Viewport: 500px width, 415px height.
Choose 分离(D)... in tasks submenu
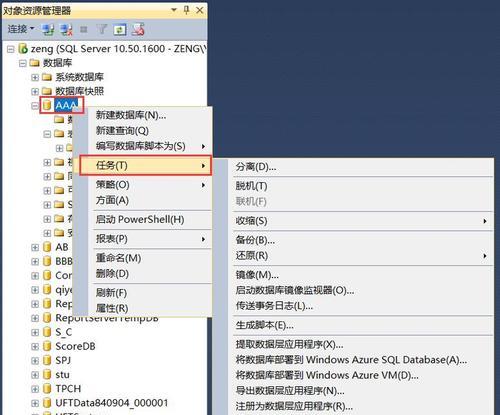[256, 167]
